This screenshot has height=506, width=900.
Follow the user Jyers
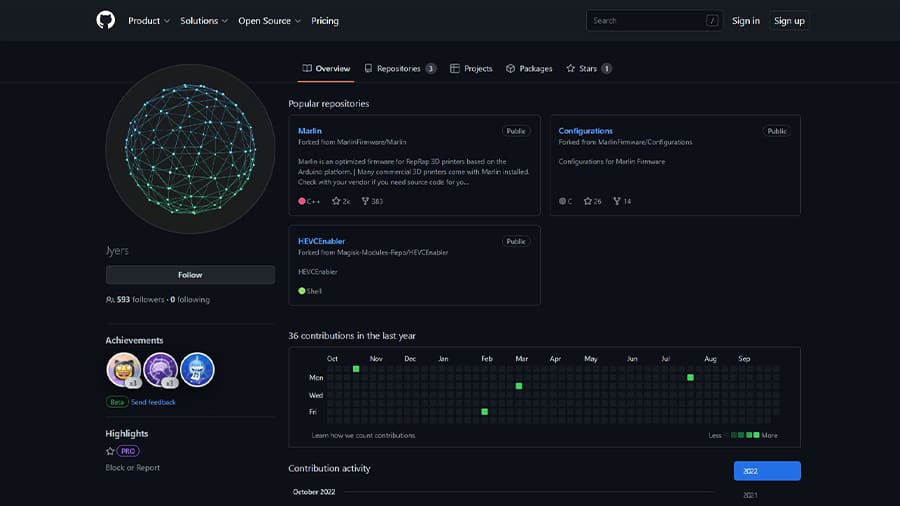(x=190, y=275)
